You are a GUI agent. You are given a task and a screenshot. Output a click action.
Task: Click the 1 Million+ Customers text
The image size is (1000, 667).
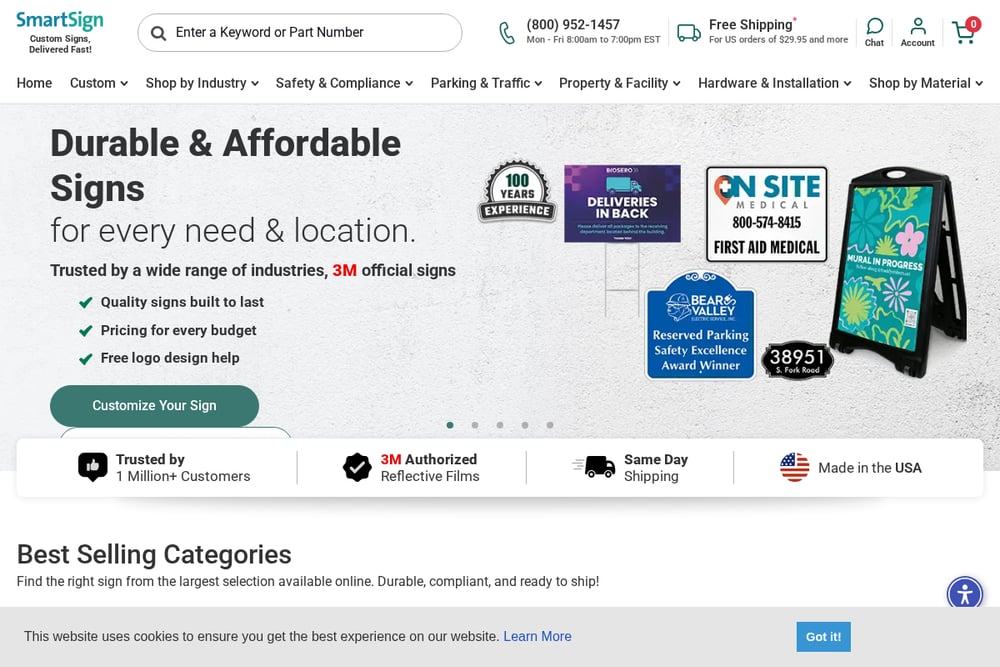(x=183, y=476)
